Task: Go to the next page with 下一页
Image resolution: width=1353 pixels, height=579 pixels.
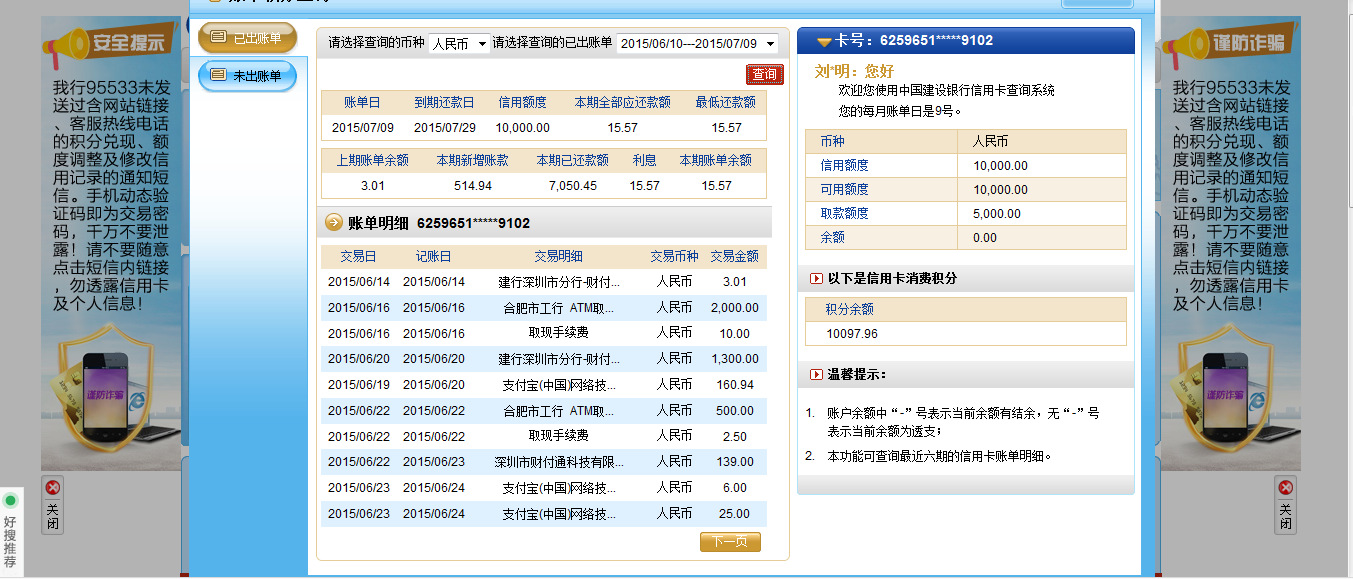Action: point(730,542)
